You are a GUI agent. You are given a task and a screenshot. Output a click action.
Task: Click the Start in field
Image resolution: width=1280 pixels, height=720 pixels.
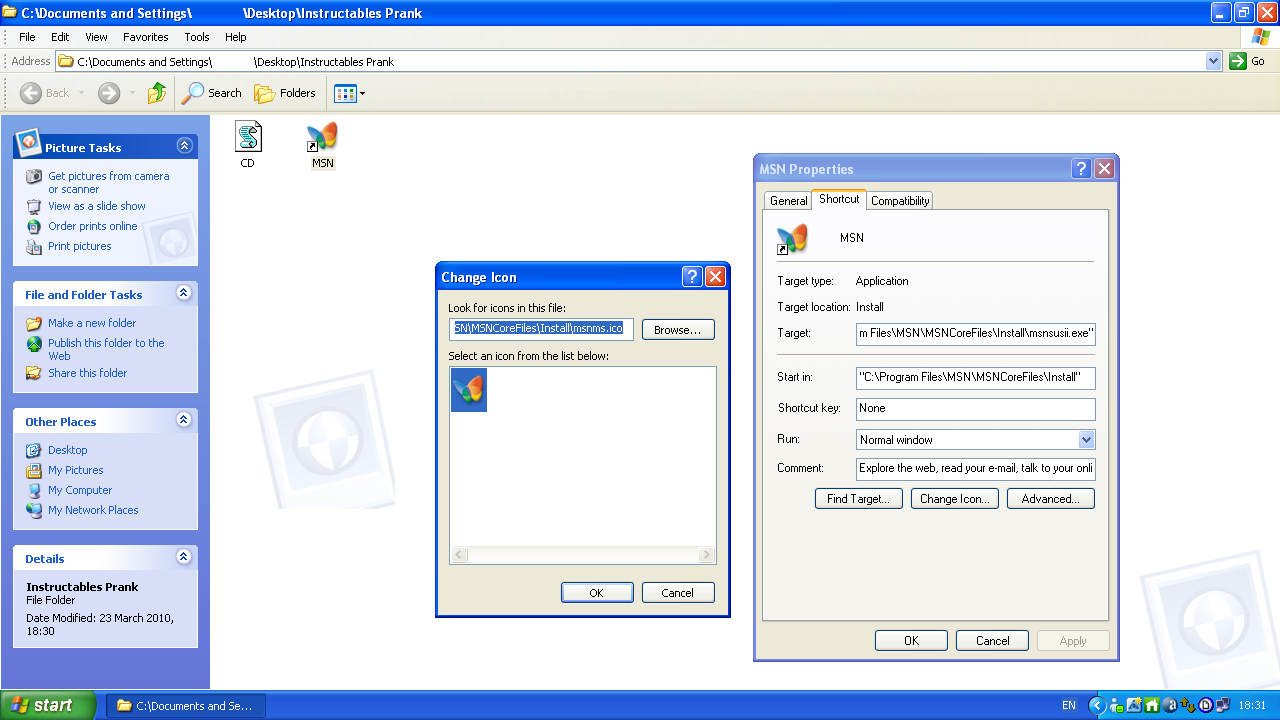coord(976,378)
